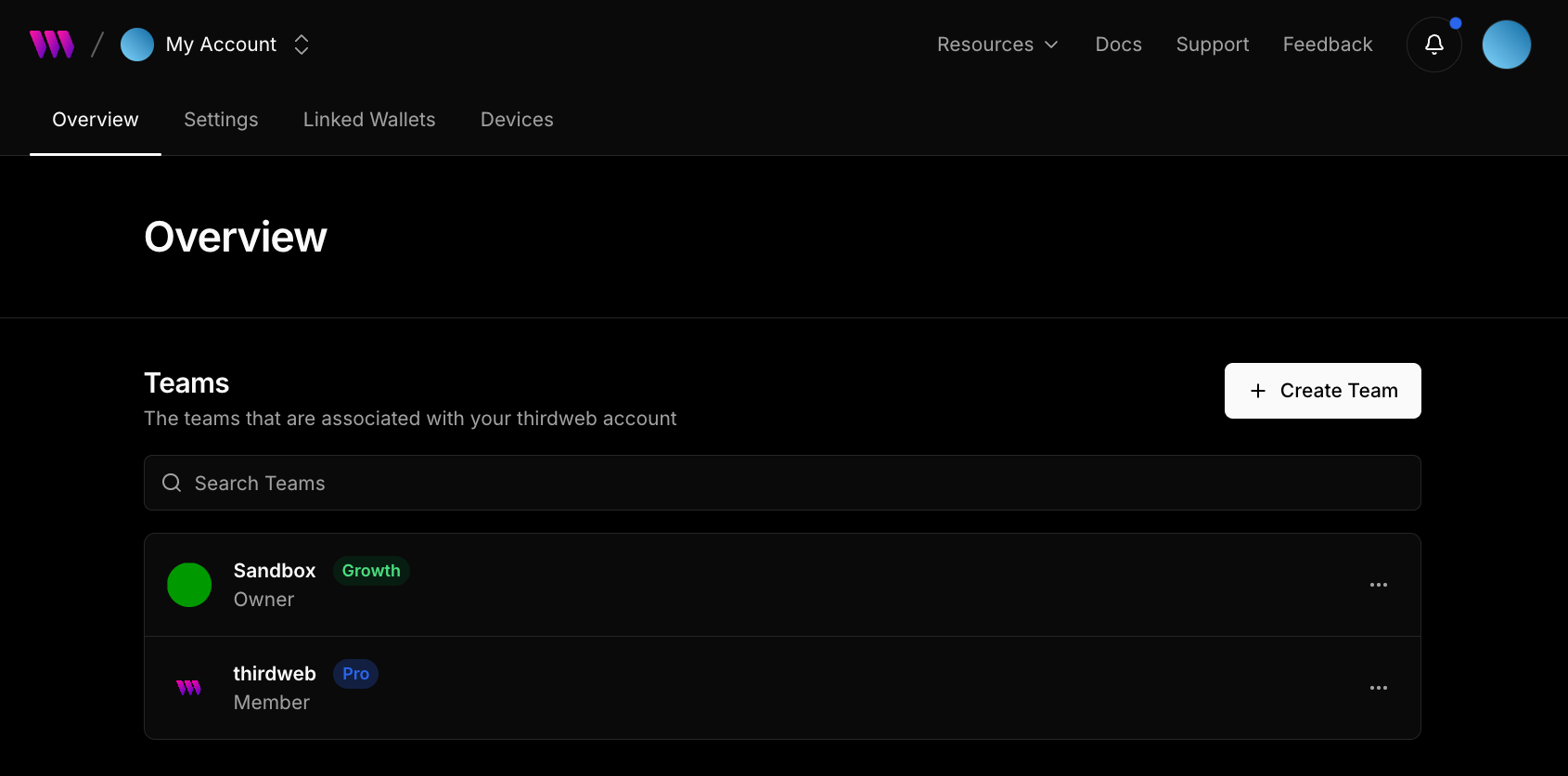Open thirdweb team more options menu

click(1379, 688)
